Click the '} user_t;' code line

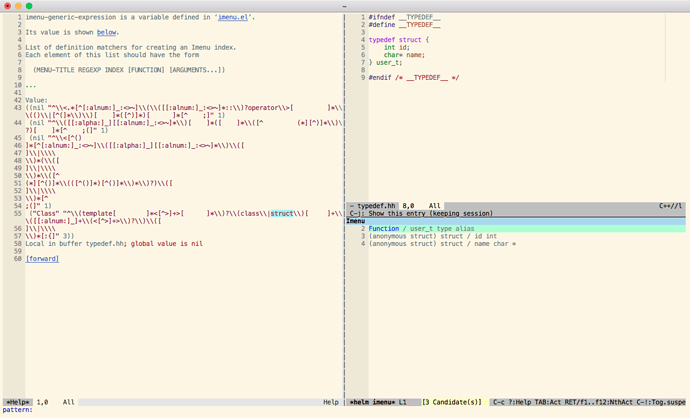point(385,62)
